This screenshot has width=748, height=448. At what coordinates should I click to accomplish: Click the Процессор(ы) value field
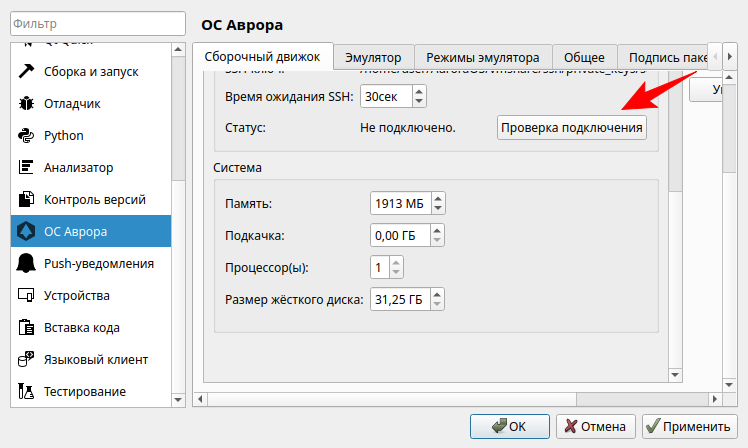380,267
